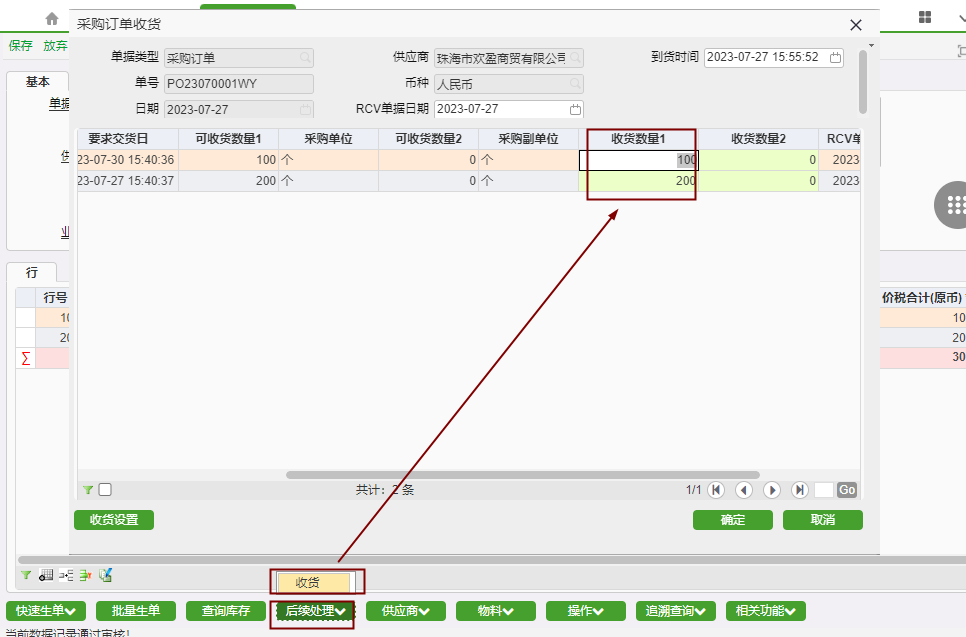Open the round floating keypad button
966x637 pixels.
coord(952,205)
